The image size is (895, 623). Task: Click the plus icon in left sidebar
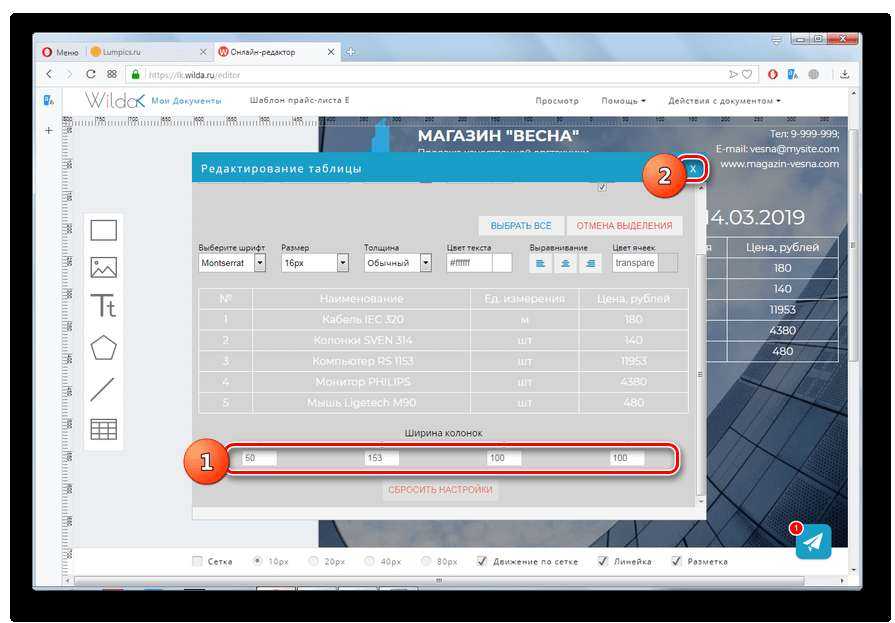pyautogui.click(x=49, y=130)
